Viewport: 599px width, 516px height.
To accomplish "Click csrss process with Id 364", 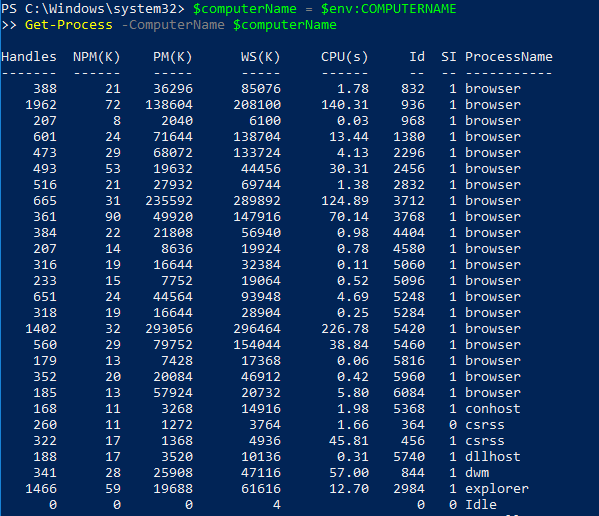I will (x=485, y=425).
